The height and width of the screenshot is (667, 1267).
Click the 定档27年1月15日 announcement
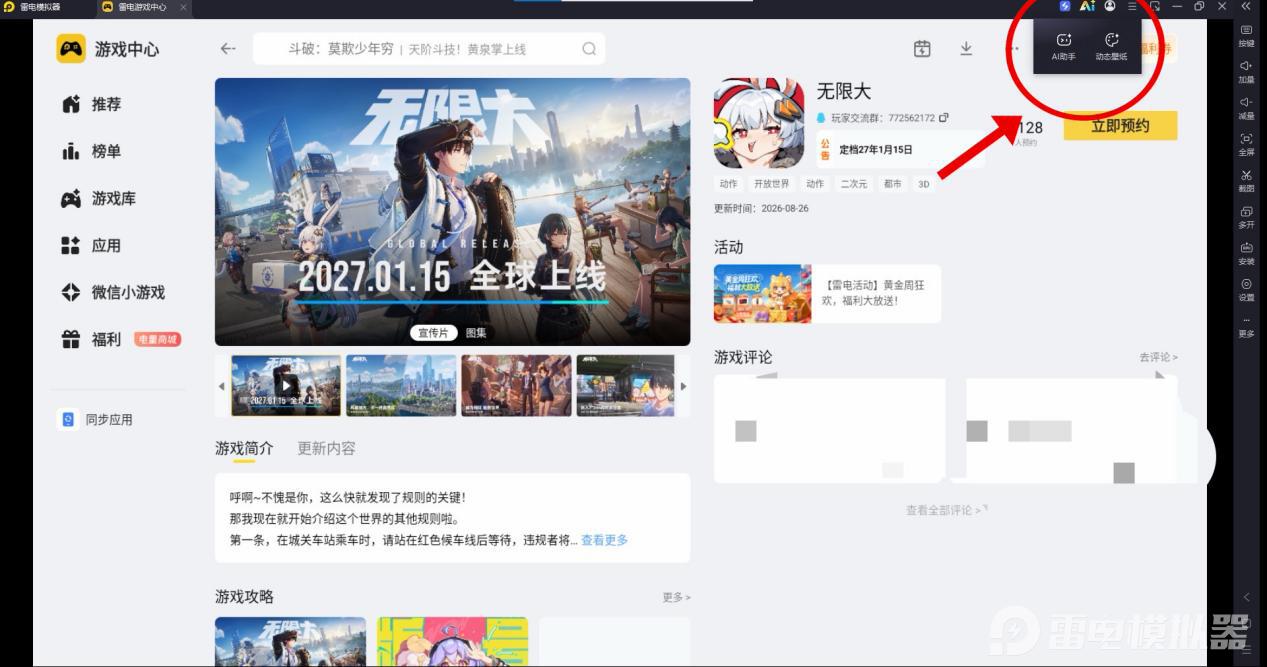coord(876,149)
